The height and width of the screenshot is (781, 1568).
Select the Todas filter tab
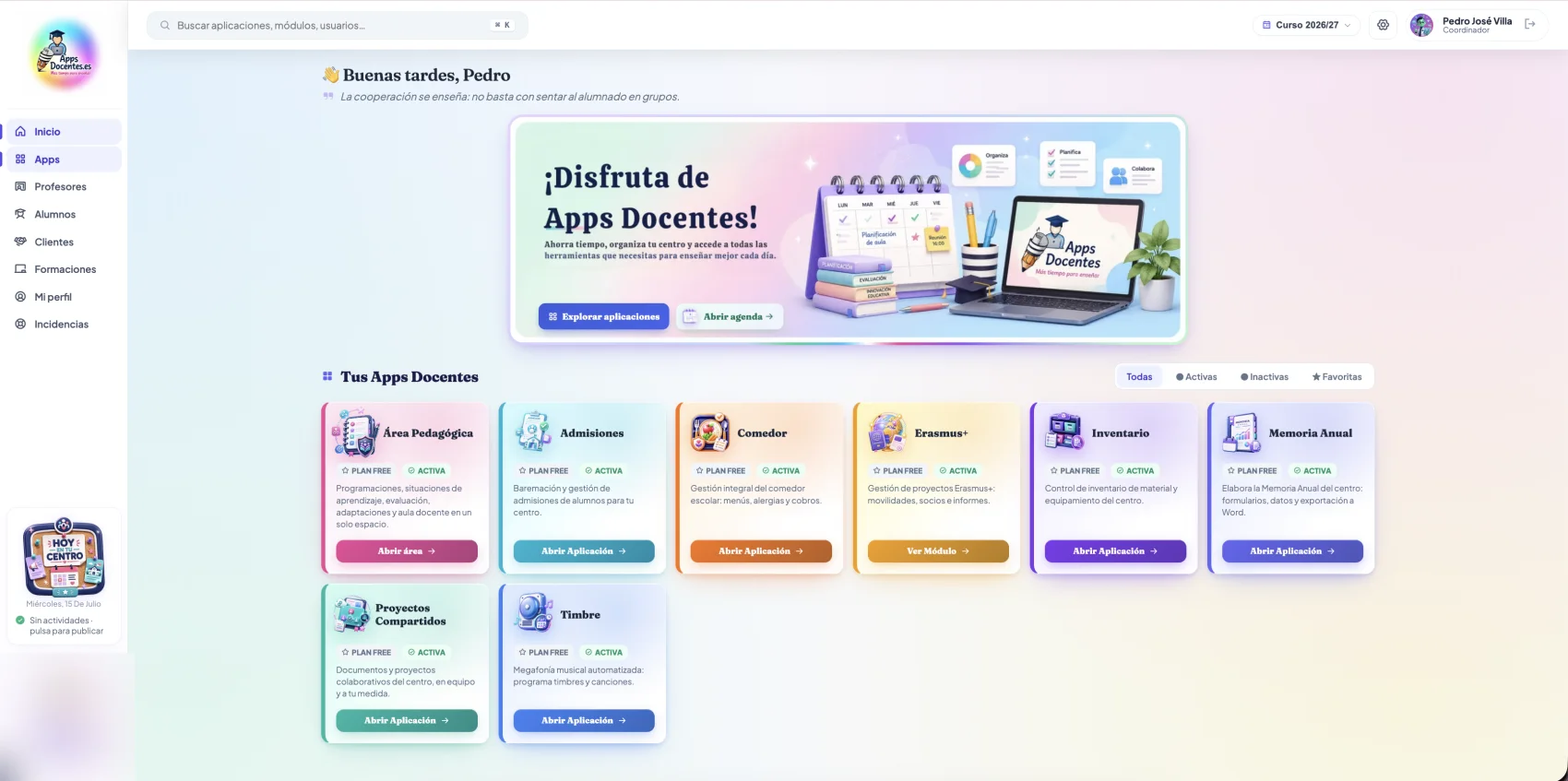(1139, 377)
